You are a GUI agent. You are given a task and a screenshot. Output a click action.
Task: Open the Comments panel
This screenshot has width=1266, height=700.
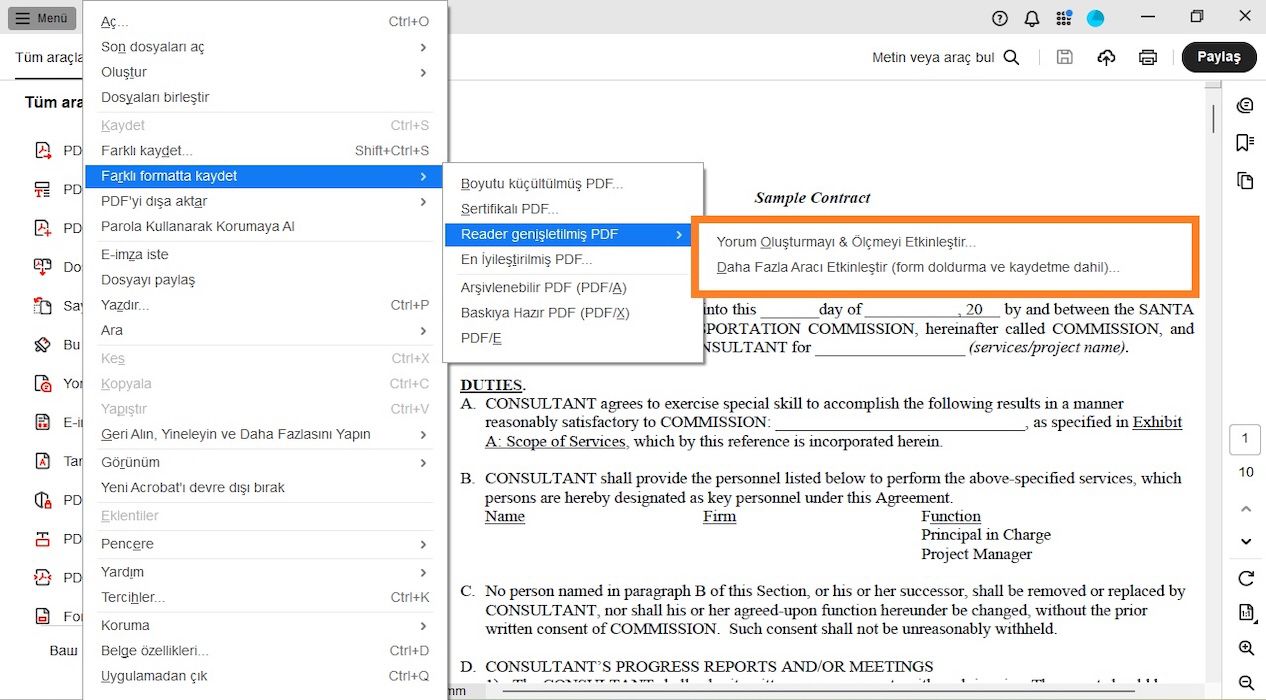pyautogui.click(x=1245, y=105)
